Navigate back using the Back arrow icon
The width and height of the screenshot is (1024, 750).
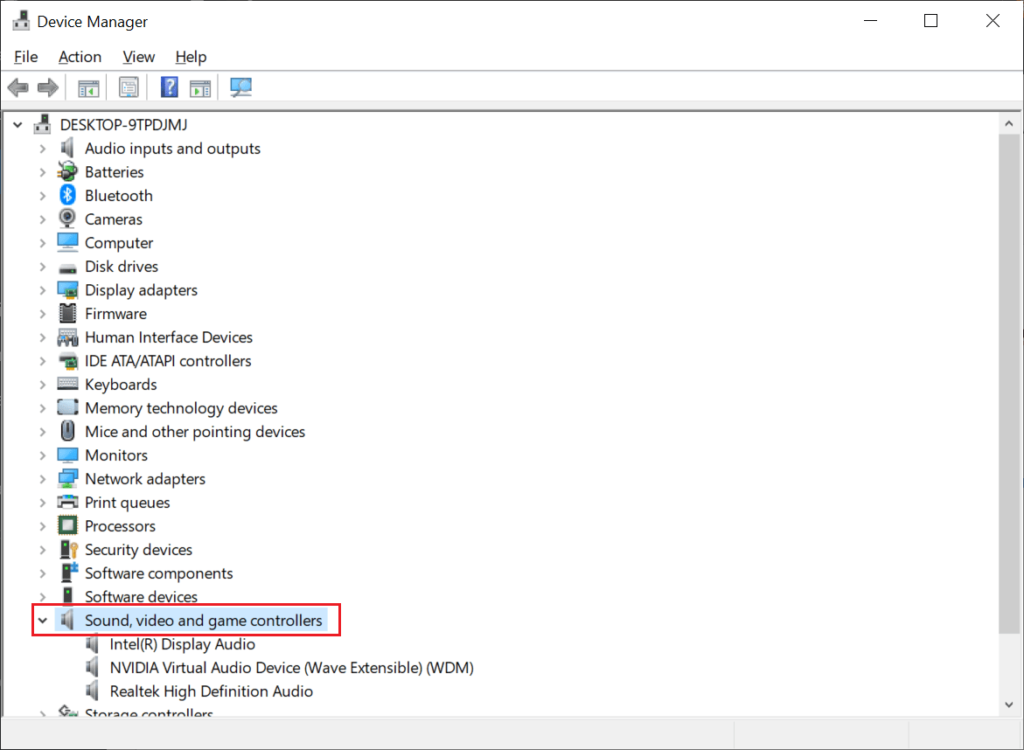click(x=17, y=87)
